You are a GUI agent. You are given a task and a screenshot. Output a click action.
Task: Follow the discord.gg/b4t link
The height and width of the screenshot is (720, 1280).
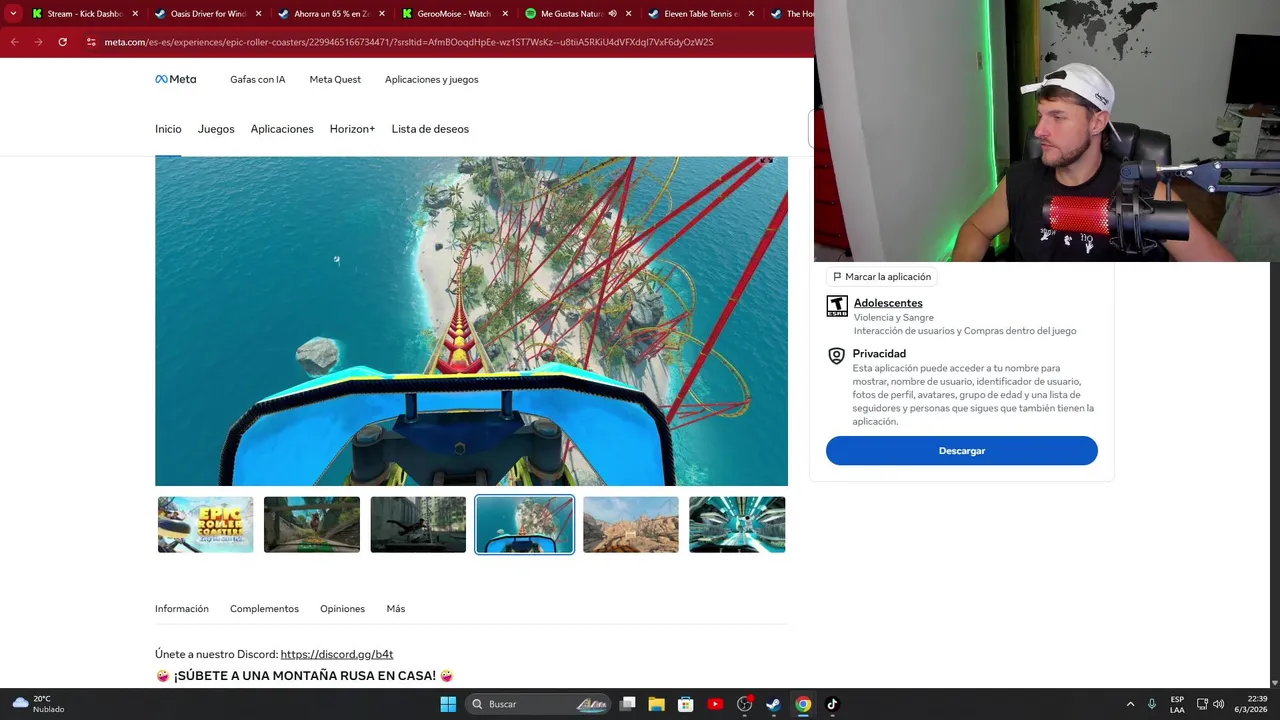point(337,654)
